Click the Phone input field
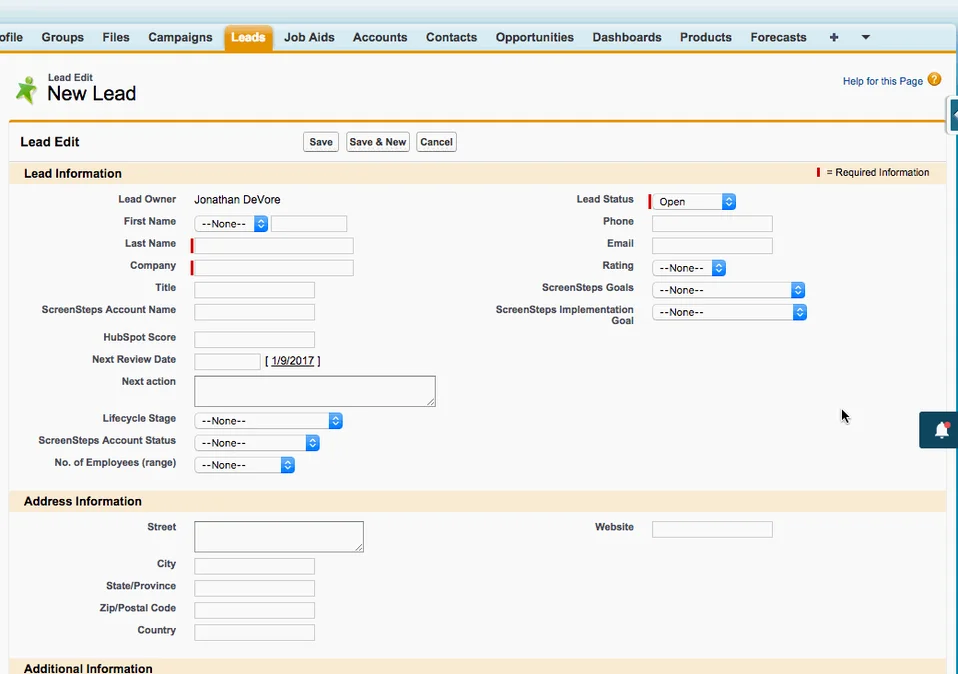This screenshot has width=958, height=674. tap(712, 224)
